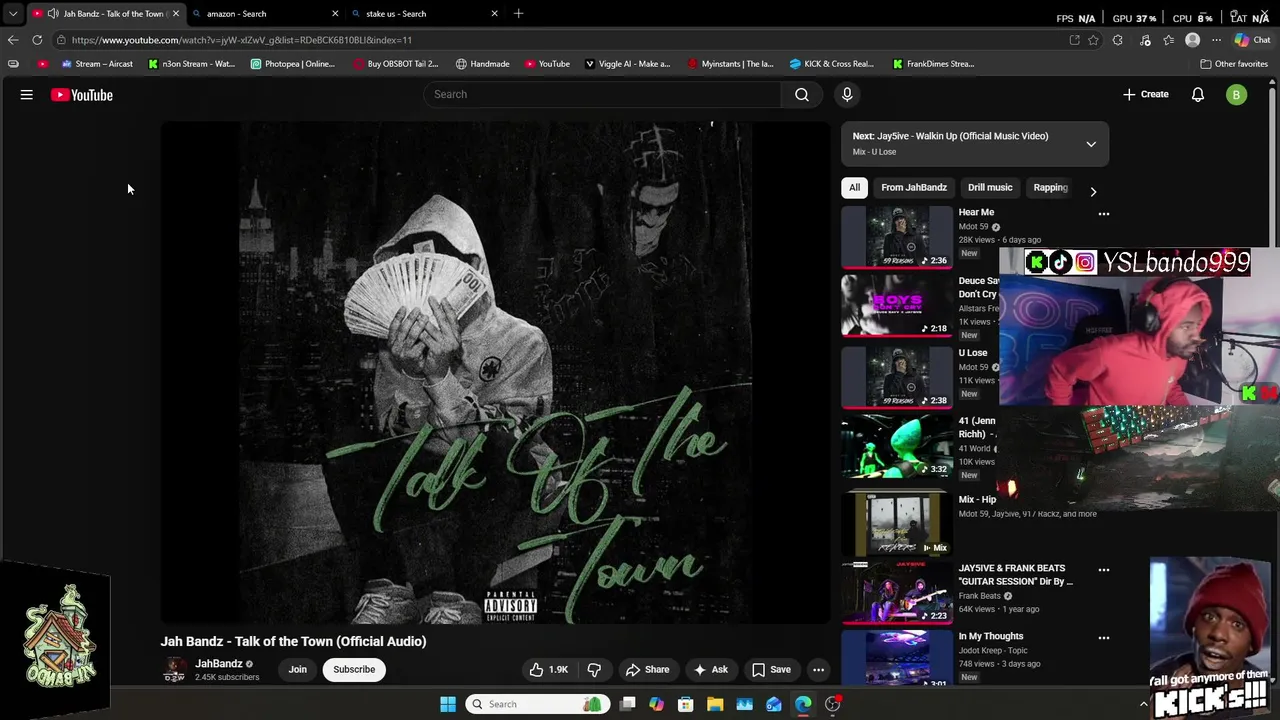Open the JAY5IVE & FRANK BEATS thumbnail
The height and width of the screenshot is (720, 1280).
coord(897,593)
